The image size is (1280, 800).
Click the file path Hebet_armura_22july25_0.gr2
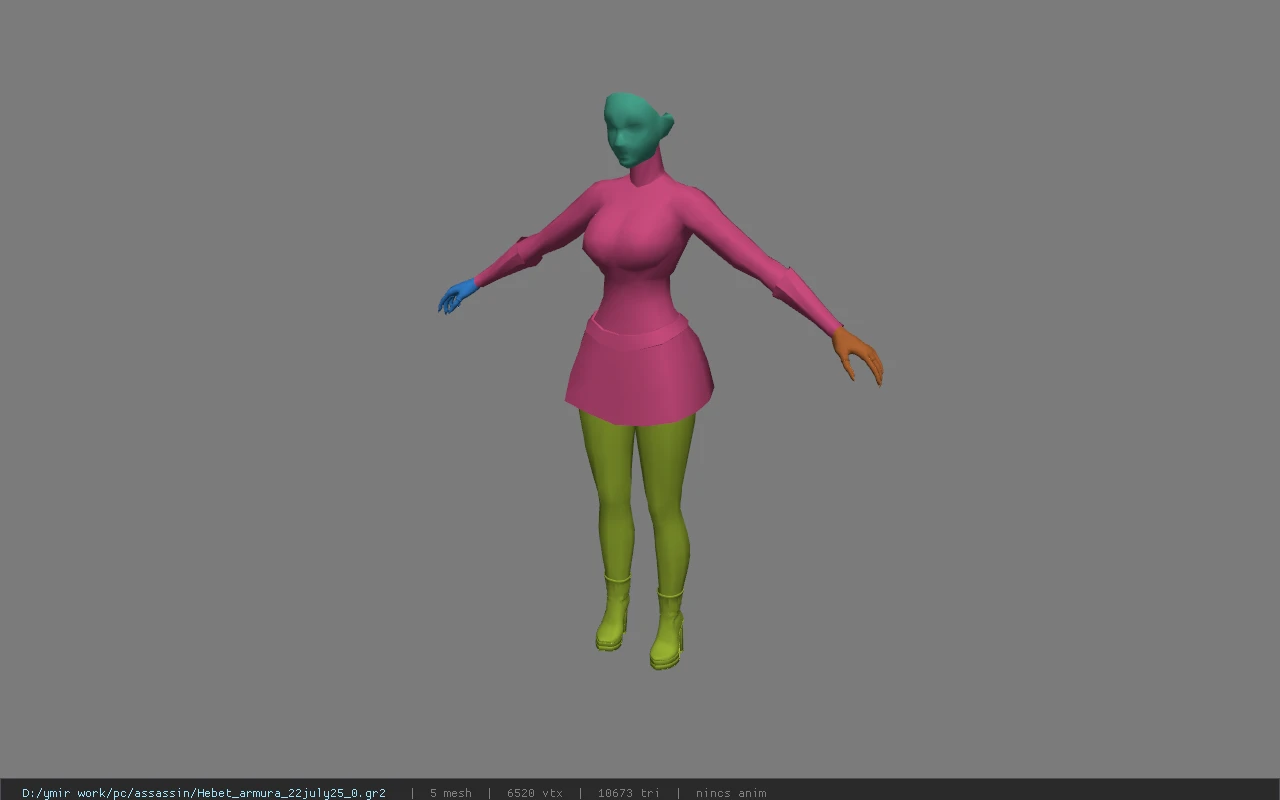coord(204,793)
